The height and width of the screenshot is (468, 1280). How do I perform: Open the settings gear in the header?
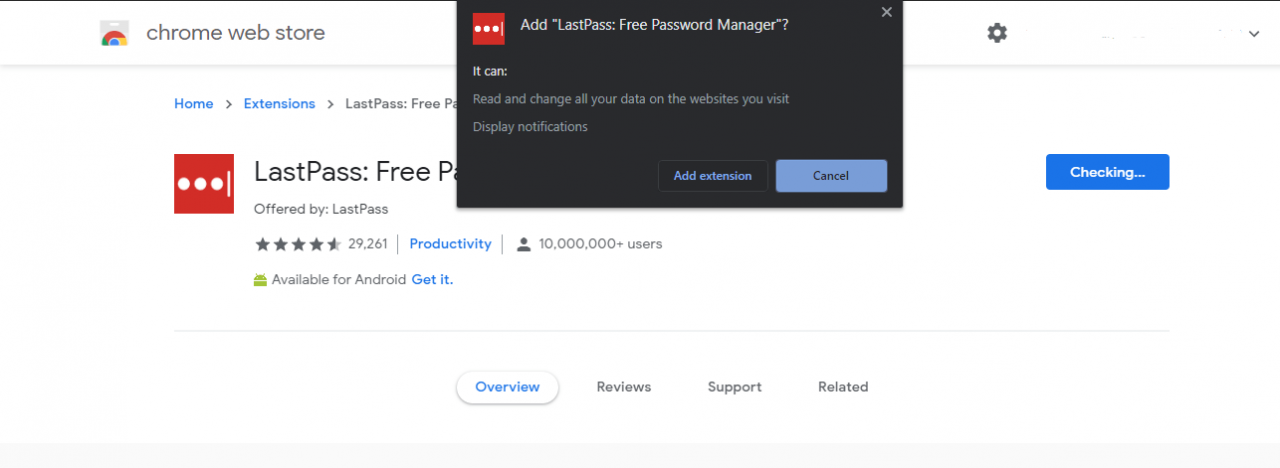tap(997, 33)
